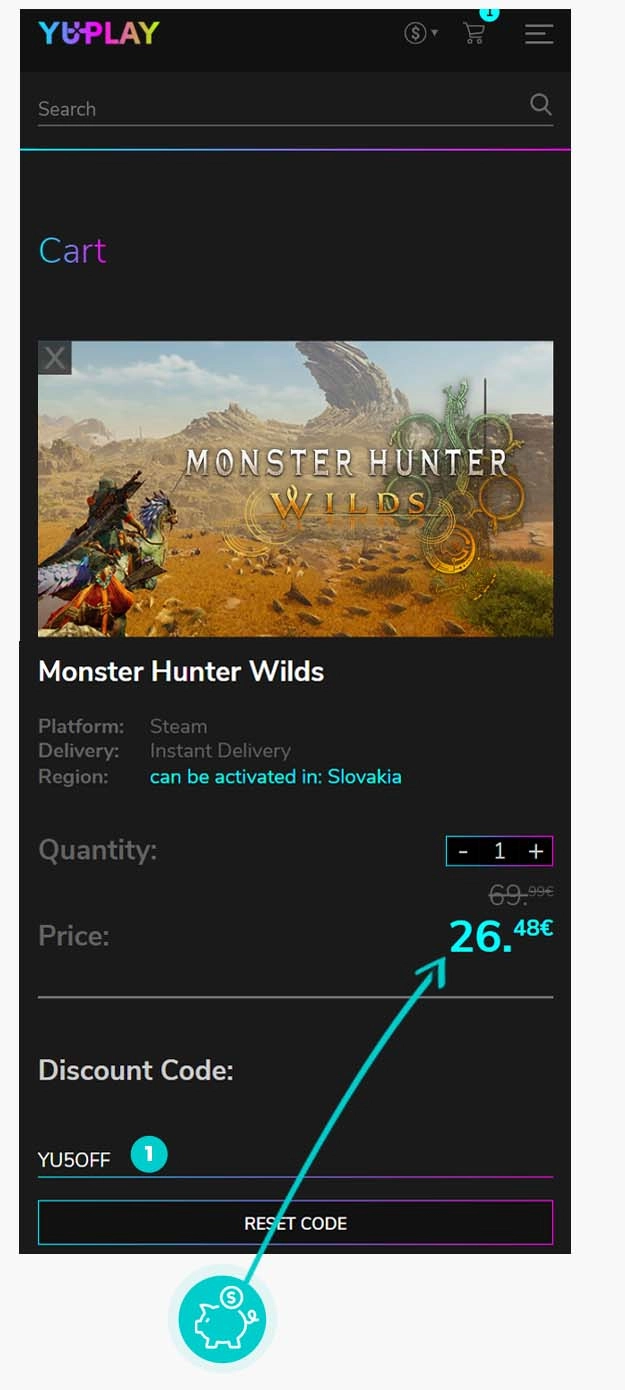Open the hamburger navigation menu

click(x=538, y=33)
